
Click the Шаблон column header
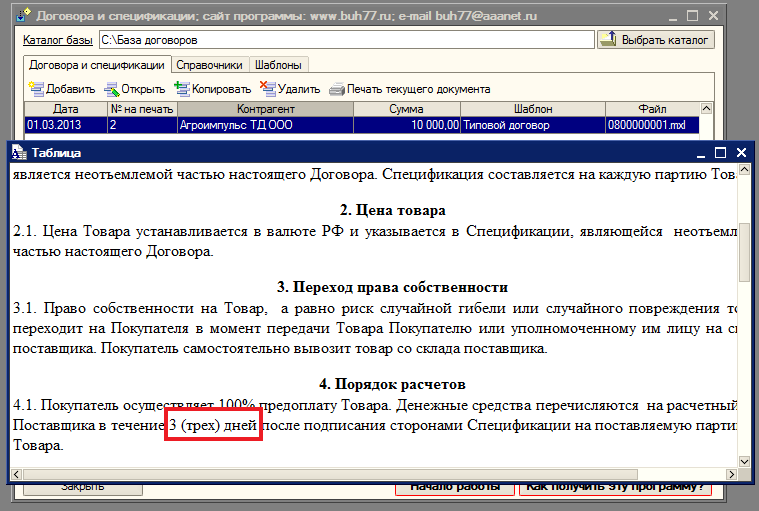point(532,109)
